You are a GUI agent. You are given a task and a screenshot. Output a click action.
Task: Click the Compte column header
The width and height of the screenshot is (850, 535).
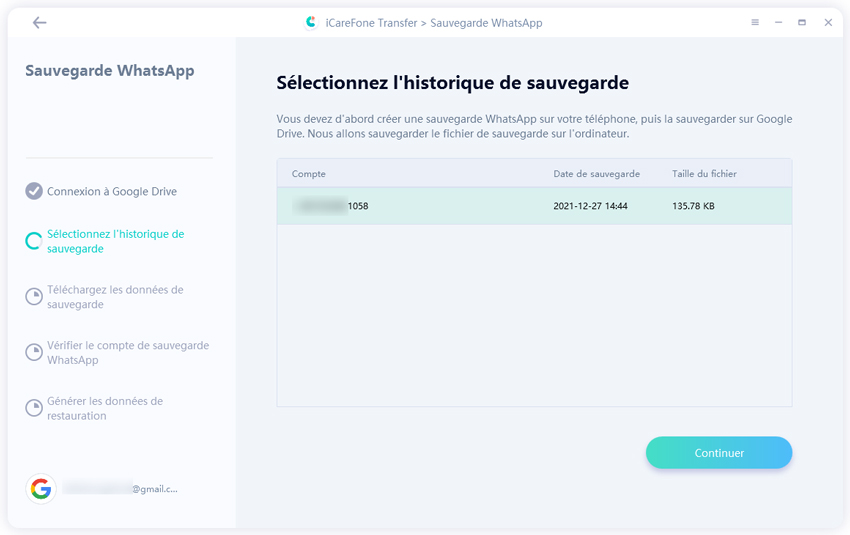308,174
